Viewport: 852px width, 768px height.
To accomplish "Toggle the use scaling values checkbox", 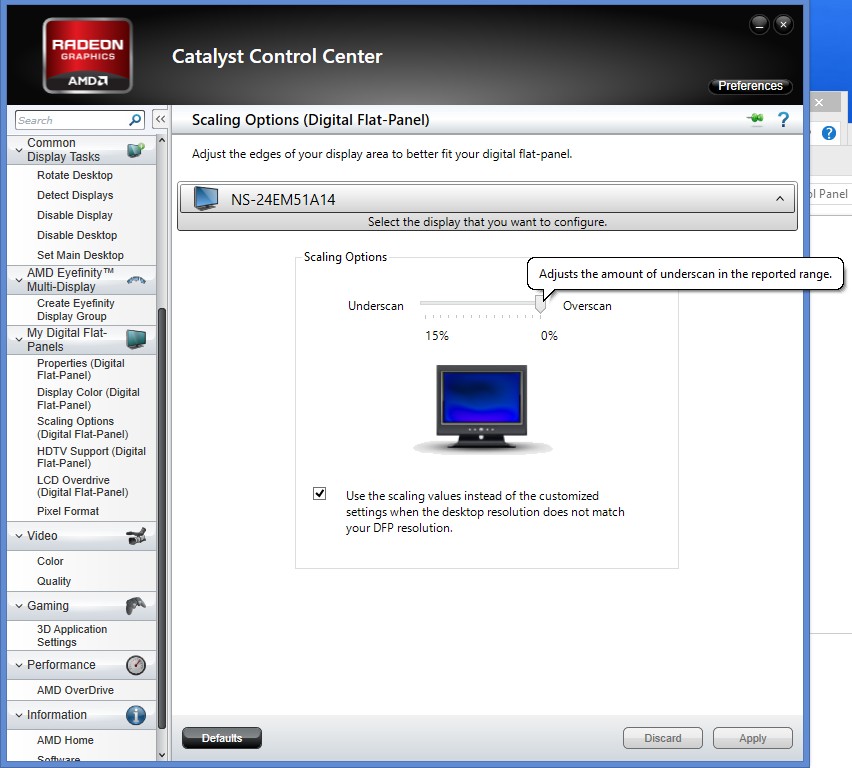I will 319,493.
